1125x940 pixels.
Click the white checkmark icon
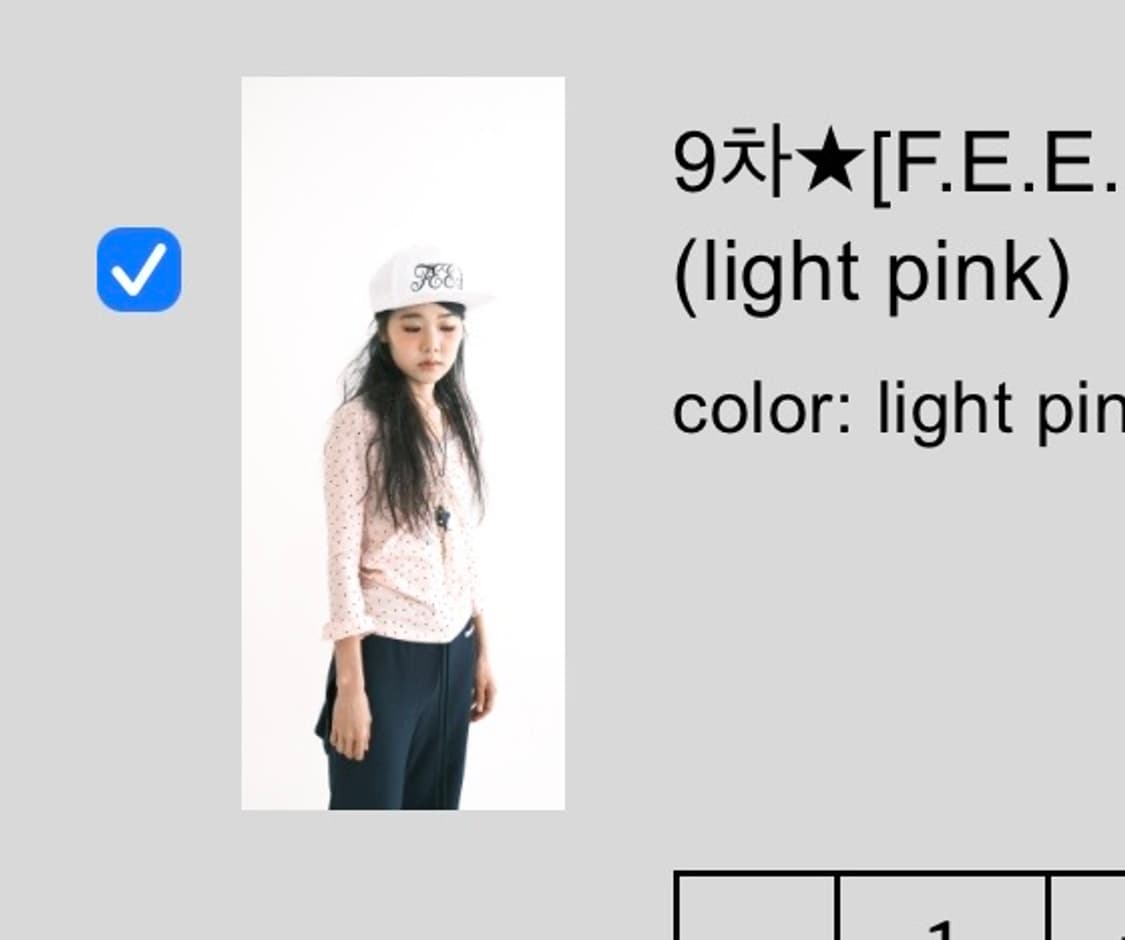pyautogui.click(x=139, y=269)
